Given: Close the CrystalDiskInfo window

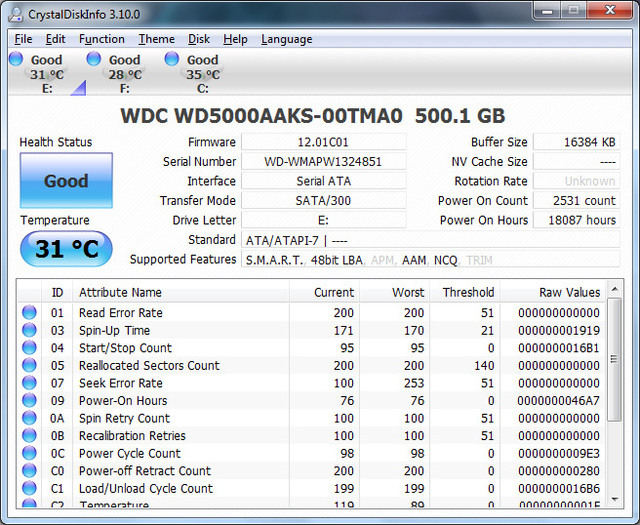Looking at the screenshot, I should (609, 11).
